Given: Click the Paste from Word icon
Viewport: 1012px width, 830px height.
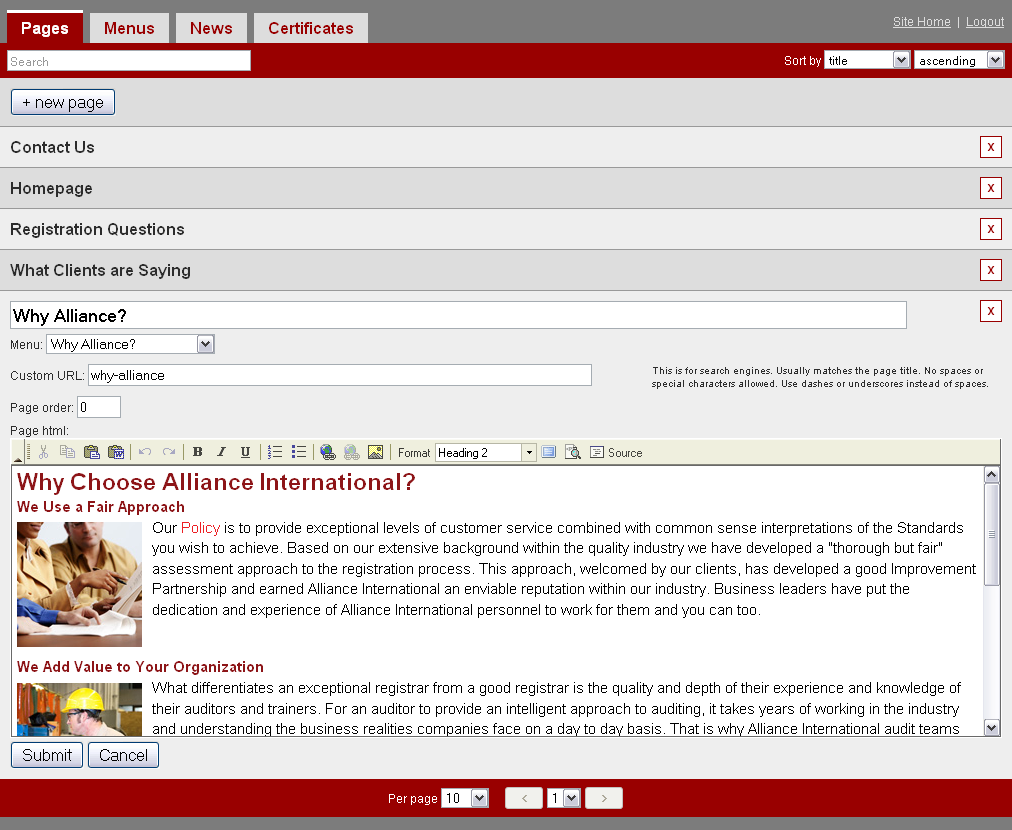Looking at the screenshot, I should (x=115, y=452).
